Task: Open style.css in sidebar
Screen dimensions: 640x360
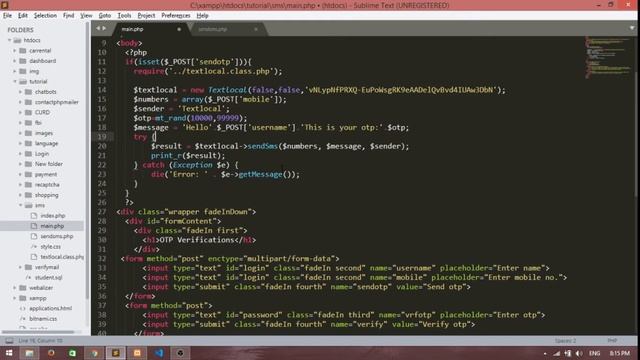Action: [x=51, y=247]
